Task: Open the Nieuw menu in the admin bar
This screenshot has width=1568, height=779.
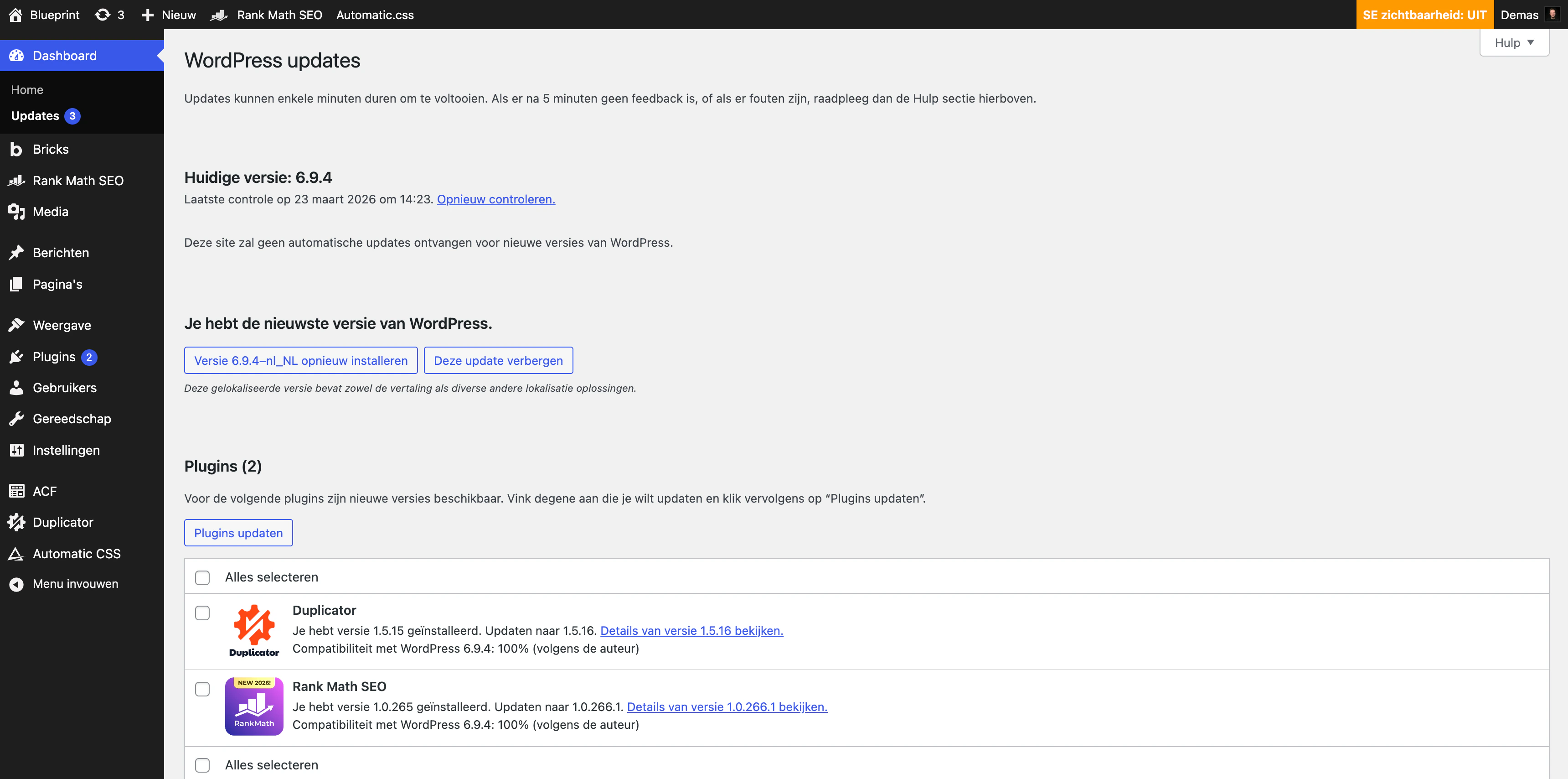Action: [x=169, y=15]
